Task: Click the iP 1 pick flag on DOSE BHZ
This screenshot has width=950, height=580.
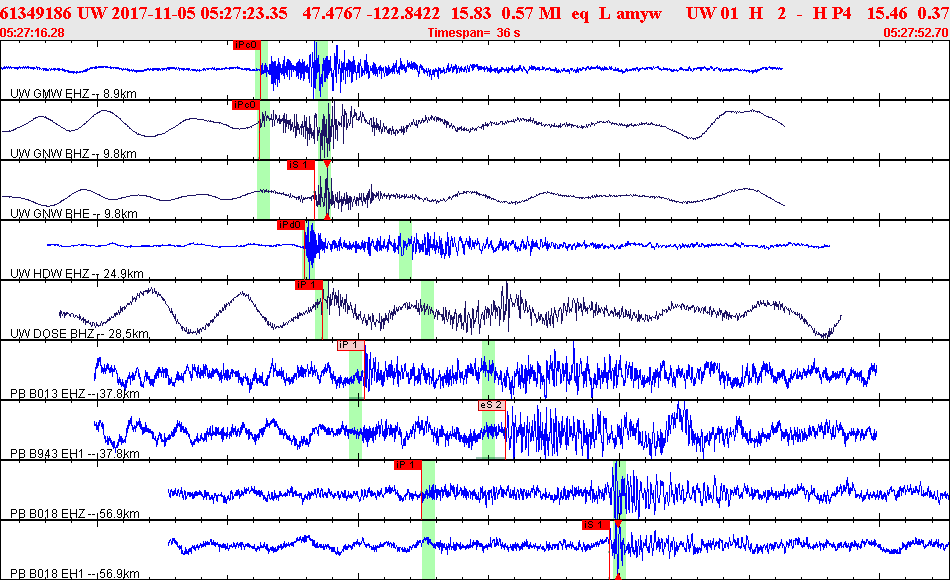Action: point(309,285)
